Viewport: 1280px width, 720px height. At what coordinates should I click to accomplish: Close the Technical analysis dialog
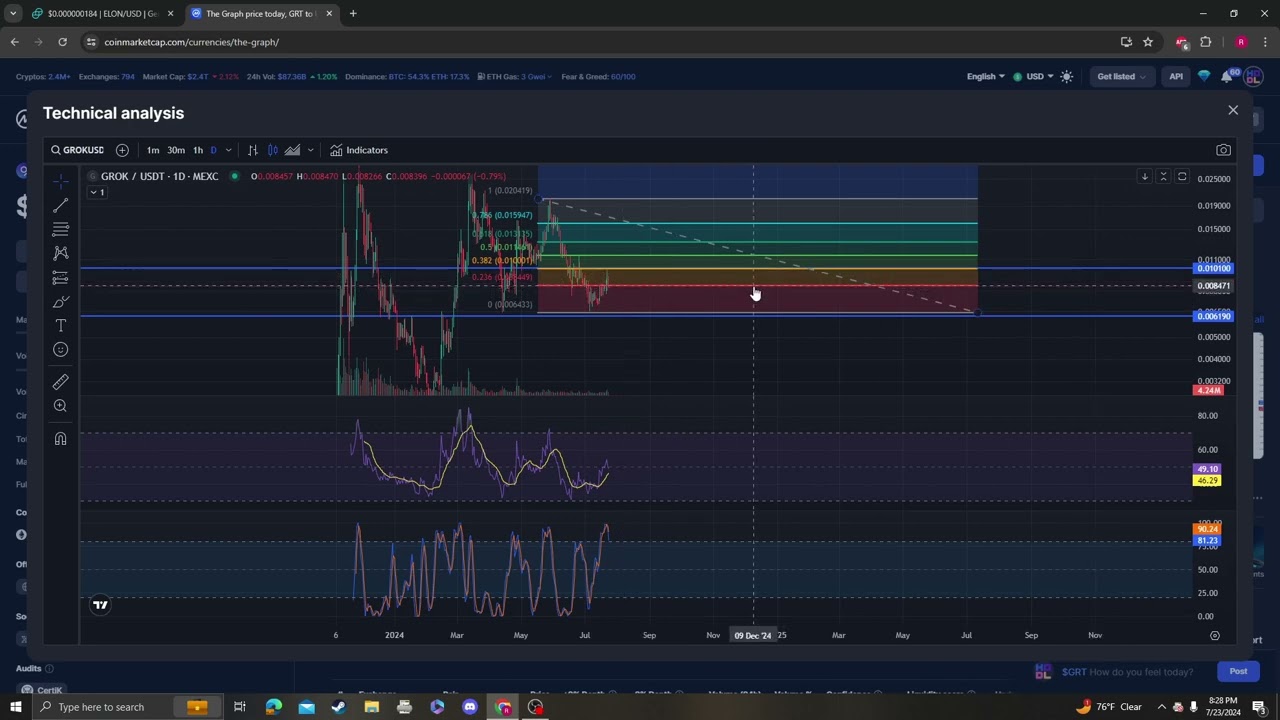pos(1233,110)
